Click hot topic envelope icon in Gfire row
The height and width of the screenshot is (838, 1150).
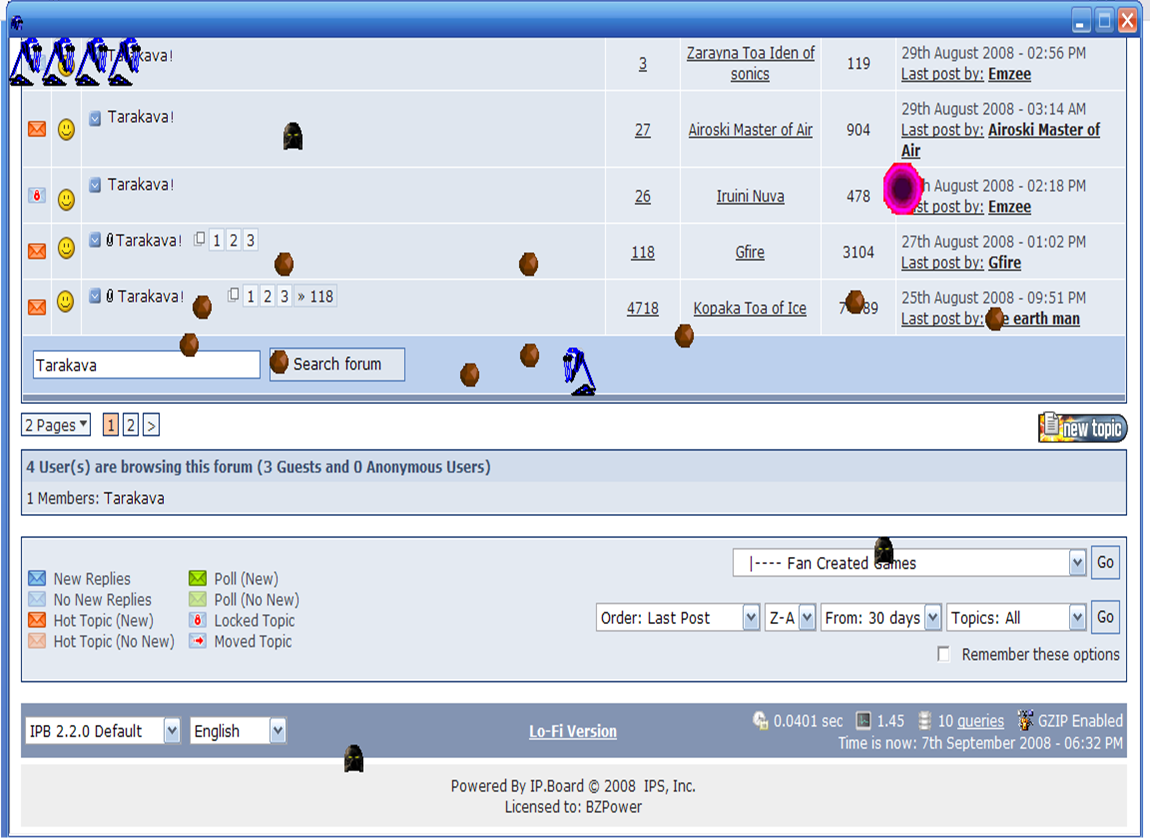(37, 251)
